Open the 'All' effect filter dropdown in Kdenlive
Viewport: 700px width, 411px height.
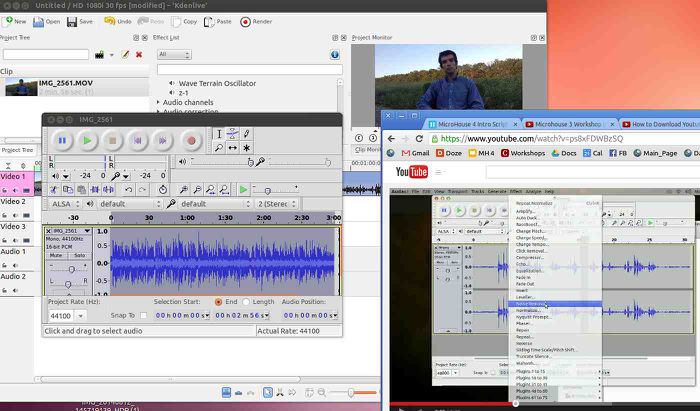tap(174, 54)
